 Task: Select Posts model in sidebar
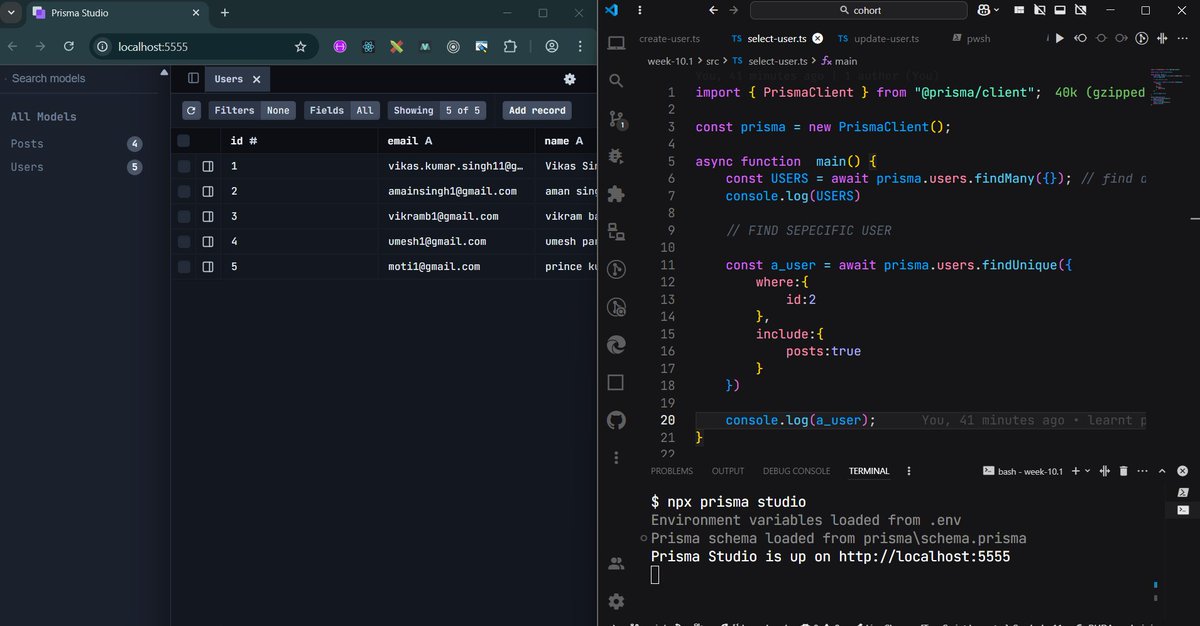click(75, 144)
